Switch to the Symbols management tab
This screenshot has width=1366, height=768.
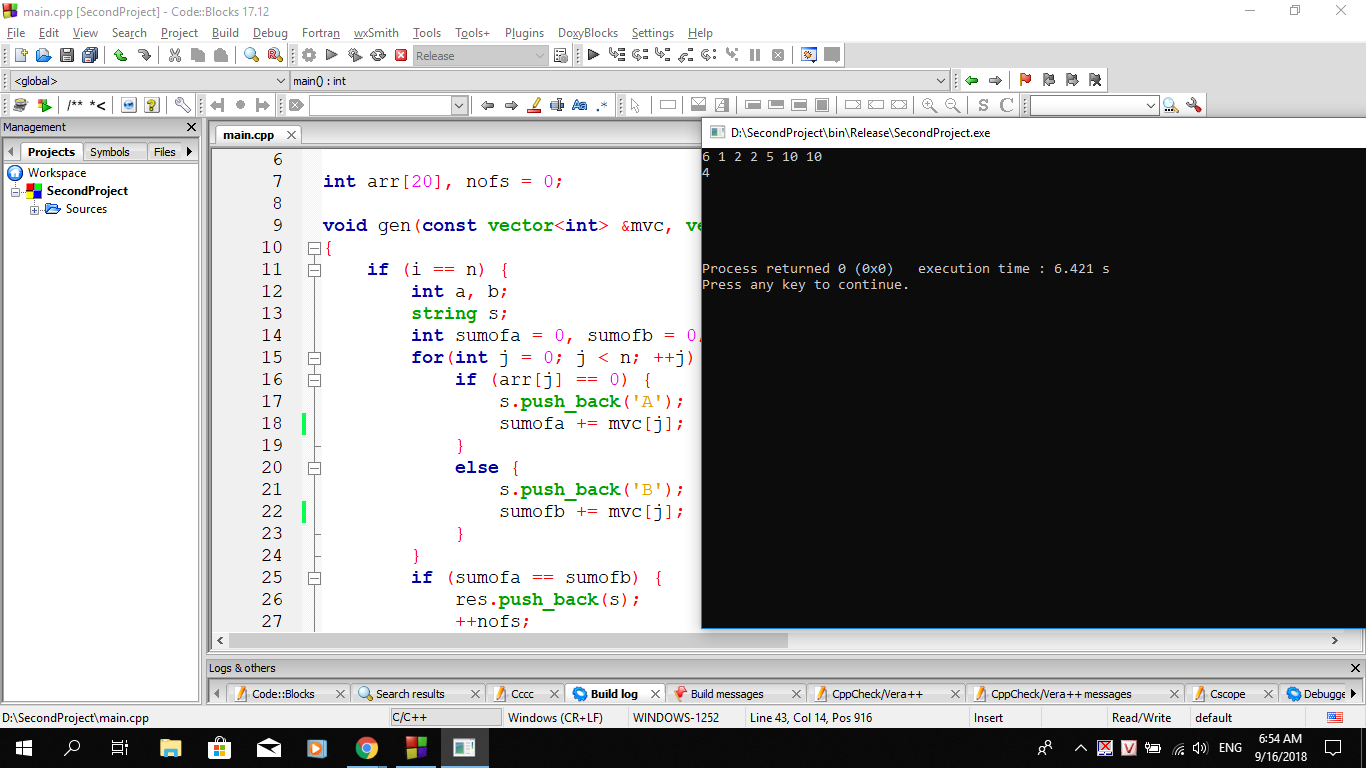click(x=109, y=152)
